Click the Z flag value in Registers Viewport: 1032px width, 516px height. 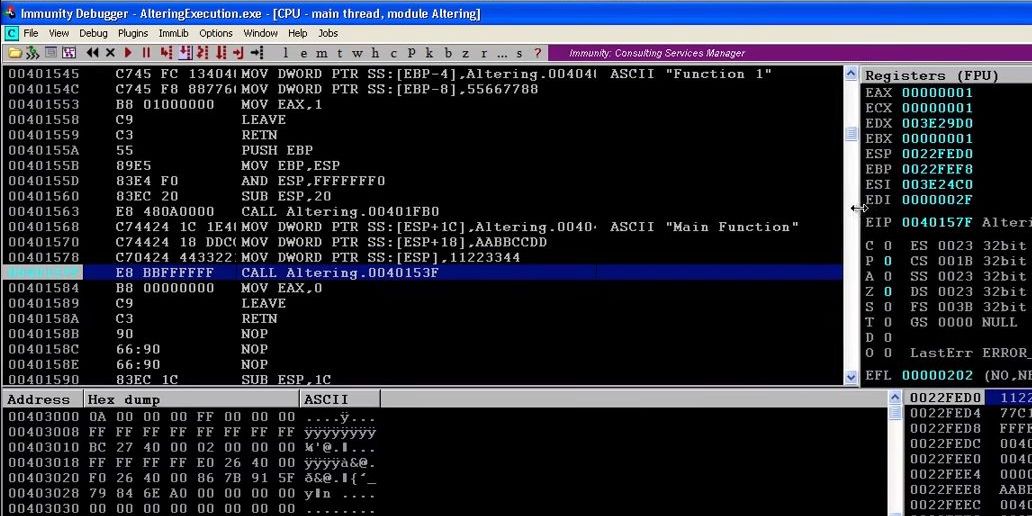pos(888,292)
